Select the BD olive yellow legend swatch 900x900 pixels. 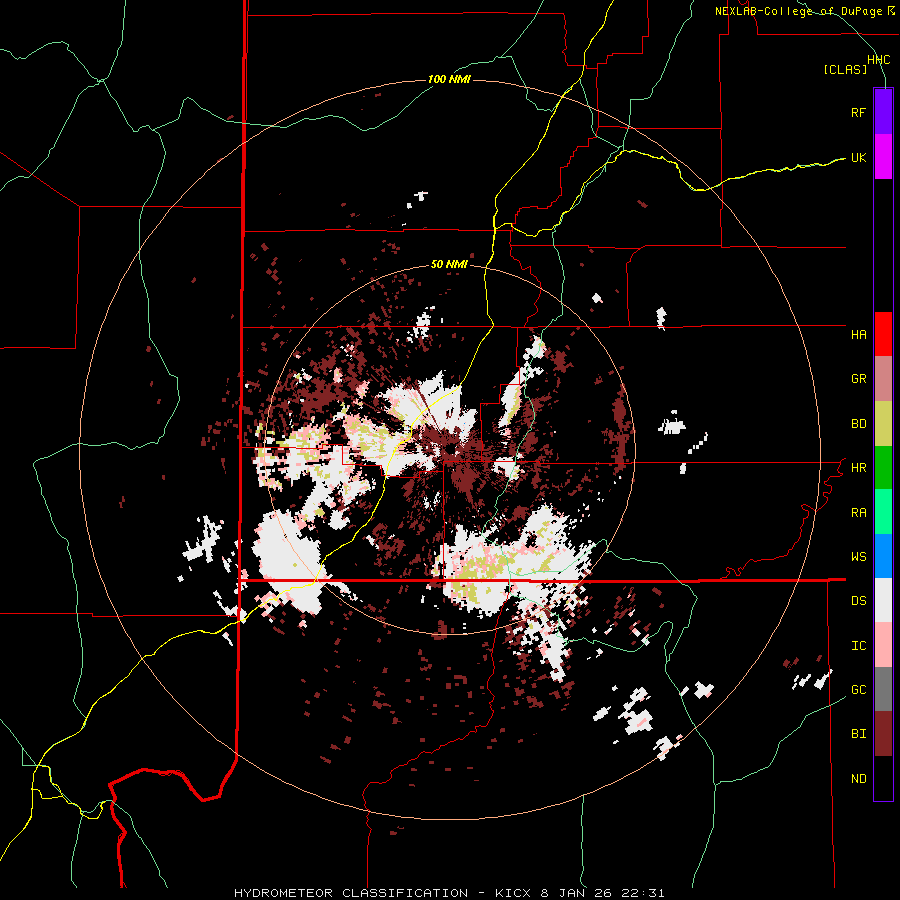[883, 423]
